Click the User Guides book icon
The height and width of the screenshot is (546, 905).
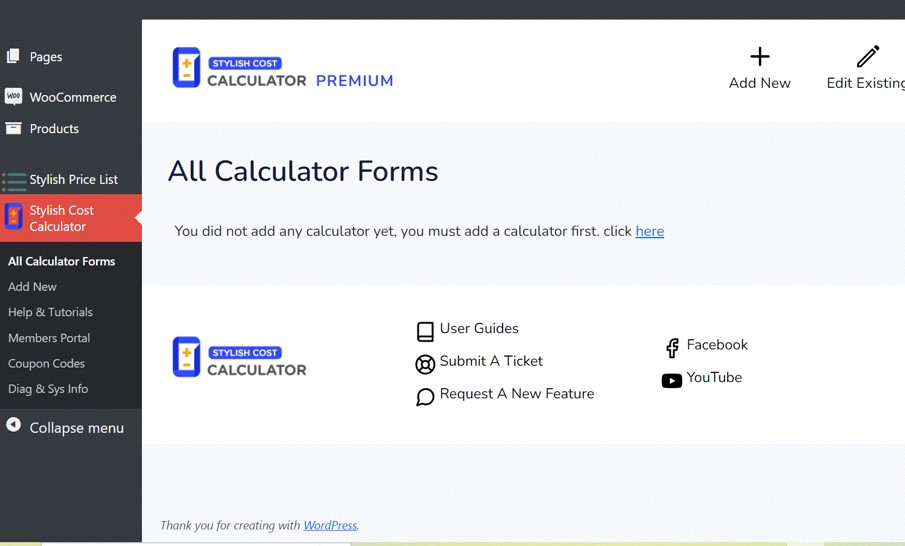click(425, 332)
